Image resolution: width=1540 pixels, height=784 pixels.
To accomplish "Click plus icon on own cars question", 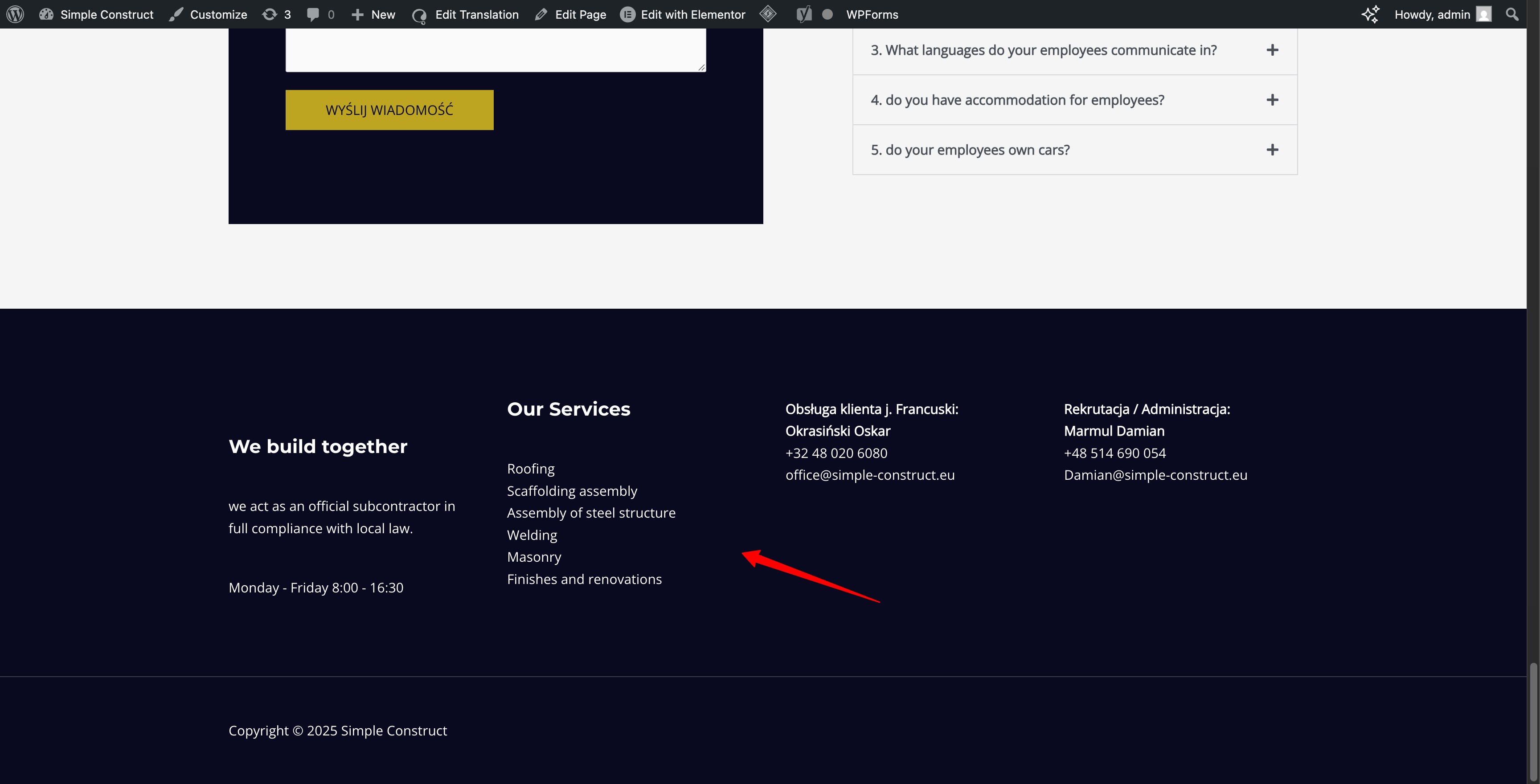I will [1272, 150].
